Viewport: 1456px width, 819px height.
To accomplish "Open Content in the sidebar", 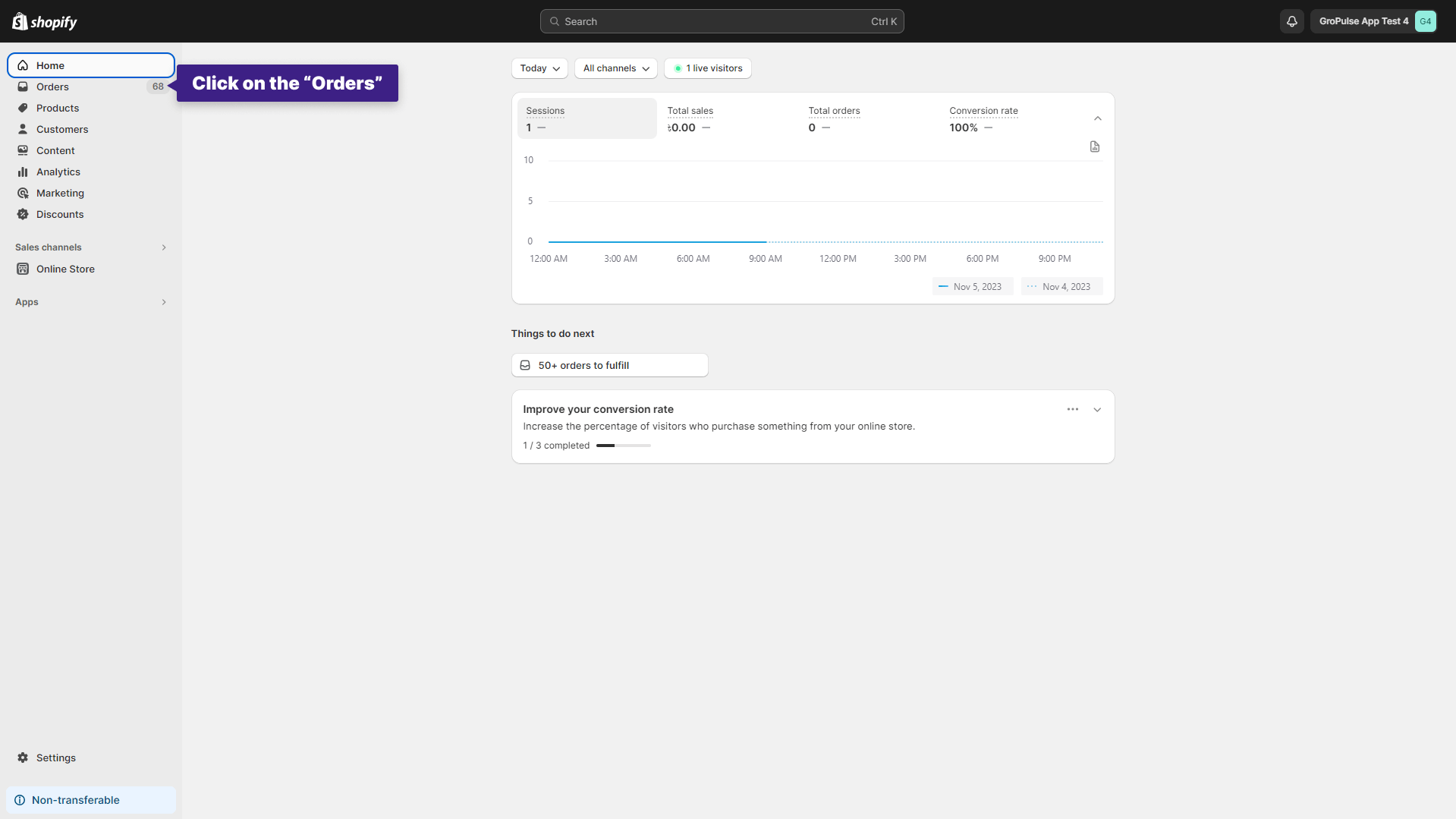I will [x=91, y=150].
